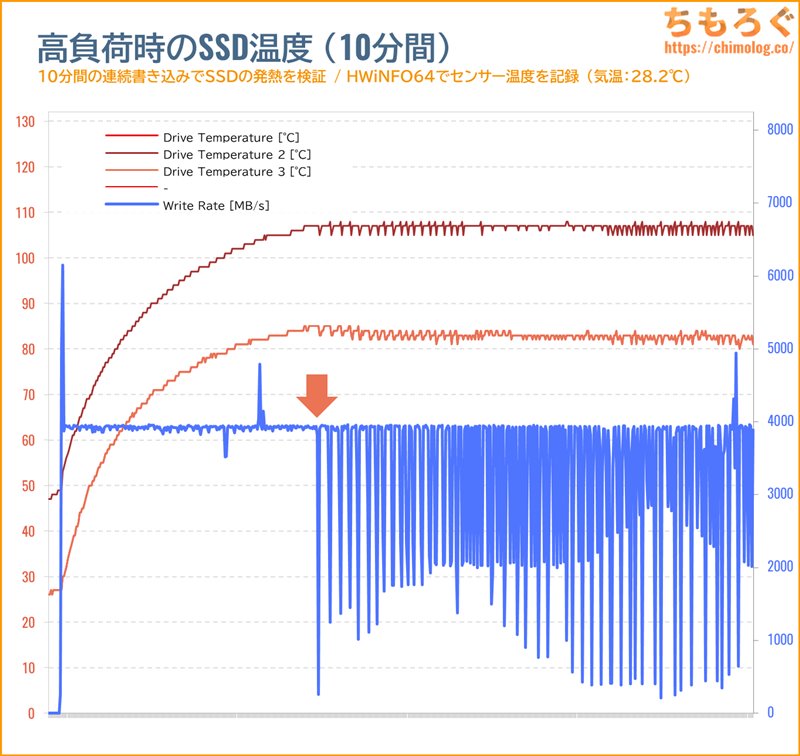Screen dimensions: 800x756
Task: Click the Drive Temperature 3 legend line swatch
Action: 132,170
